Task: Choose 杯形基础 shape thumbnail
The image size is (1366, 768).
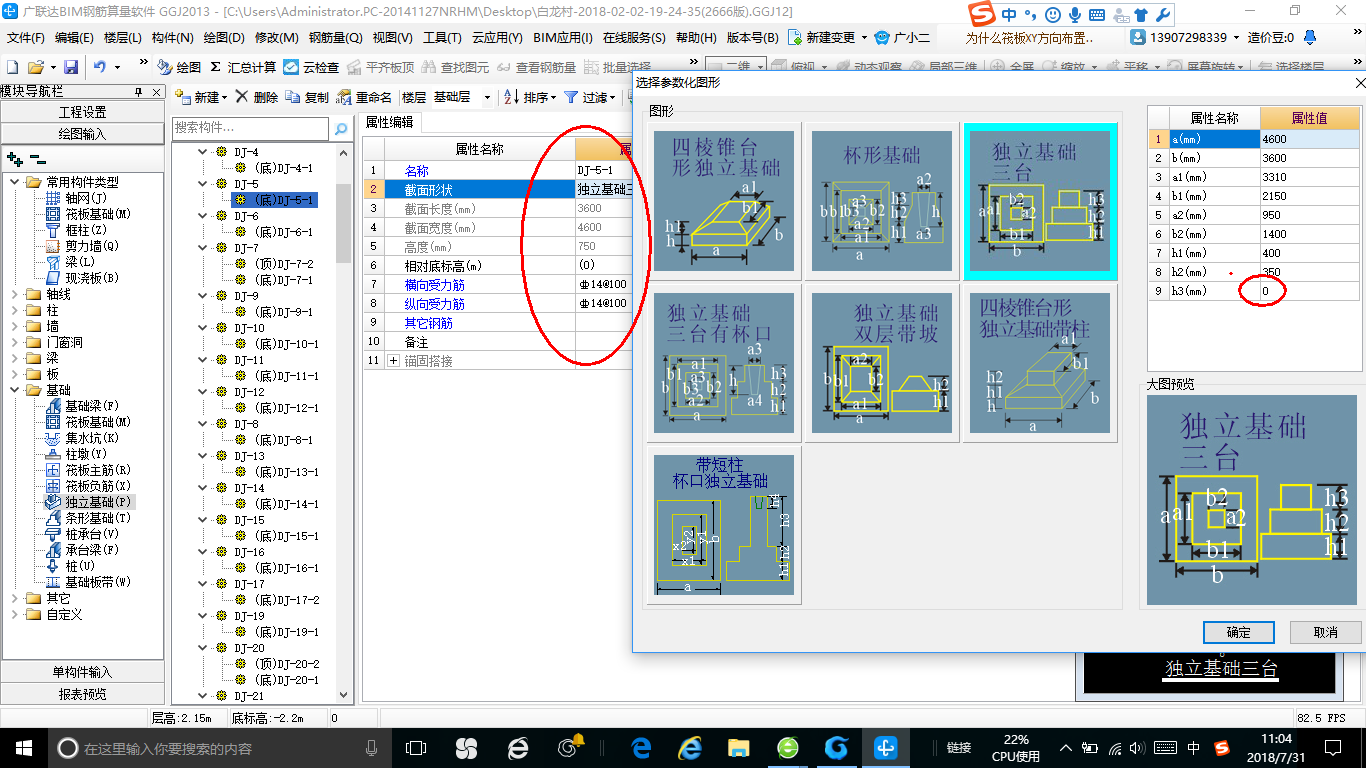Action: pyautogui.click(x=882, y=199)
